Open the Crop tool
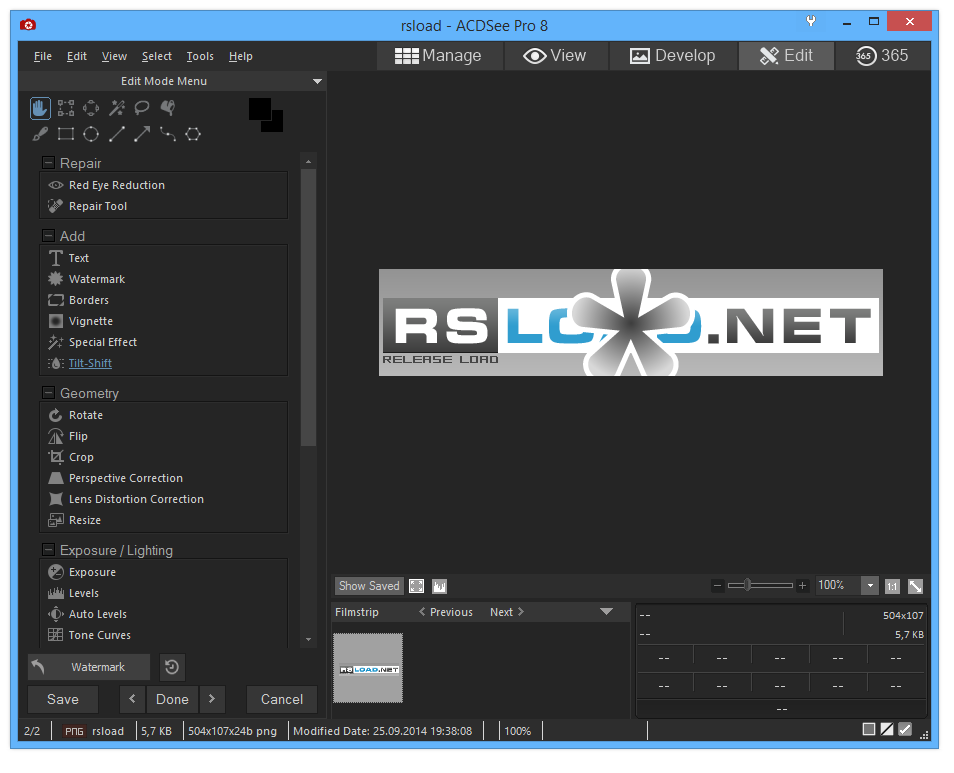Screen dimensions: 954x773 pos(81,457)
